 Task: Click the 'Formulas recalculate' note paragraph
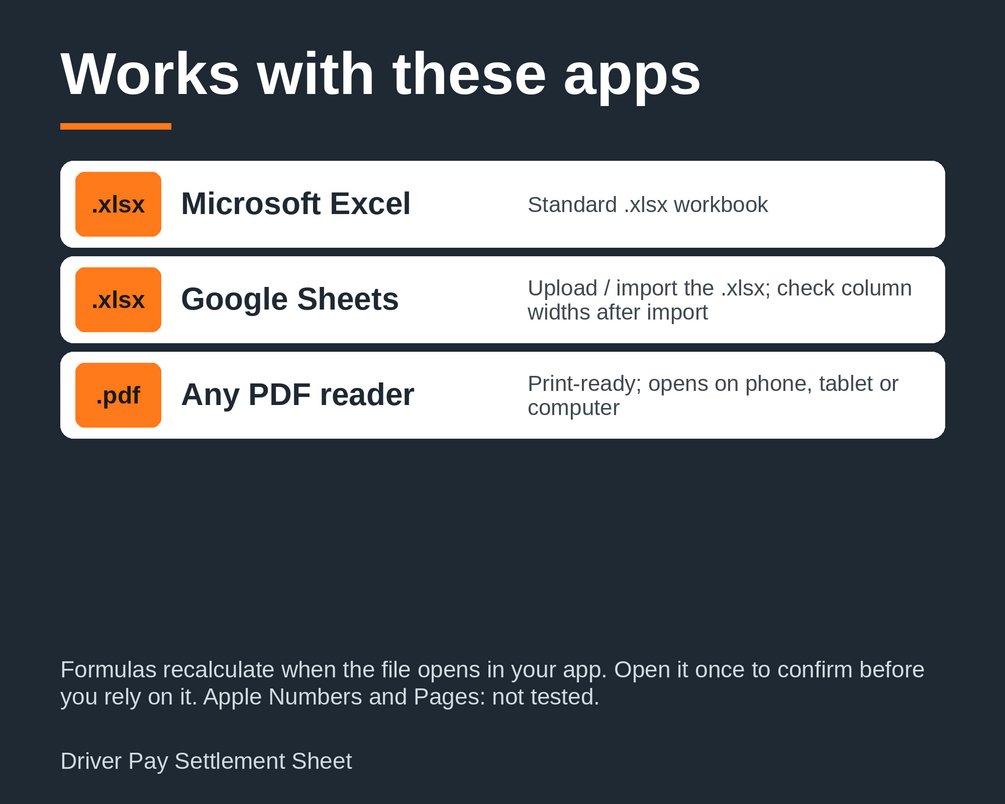492,683
